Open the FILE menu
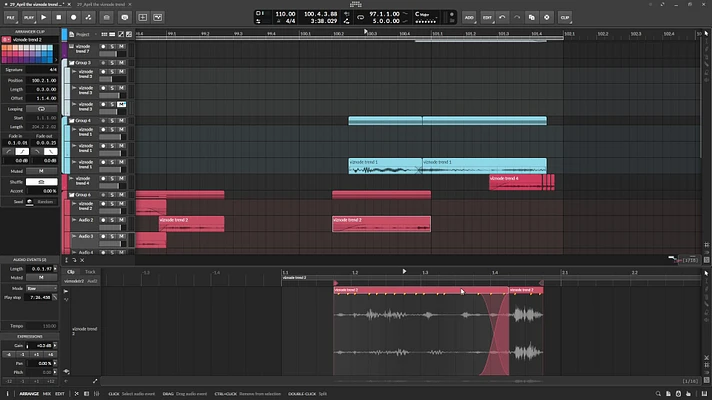The height and width of the screenshot is (400, 712). point(10,17)
